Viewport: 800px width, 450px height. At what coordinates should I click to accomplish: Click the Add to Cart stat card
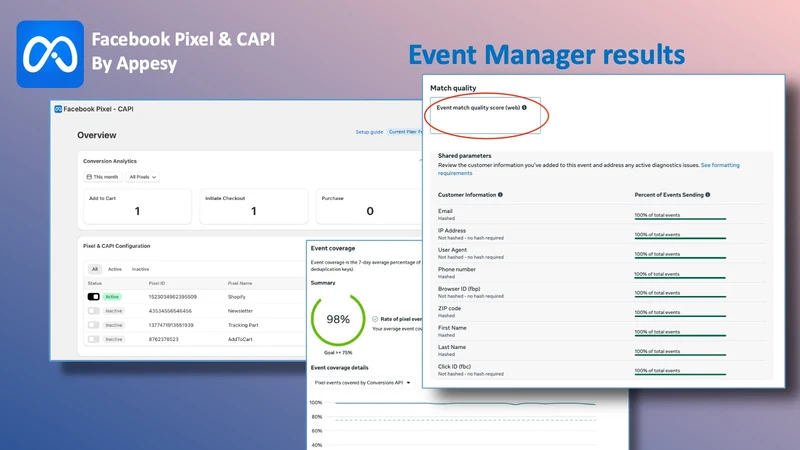[x=137, y=207]
